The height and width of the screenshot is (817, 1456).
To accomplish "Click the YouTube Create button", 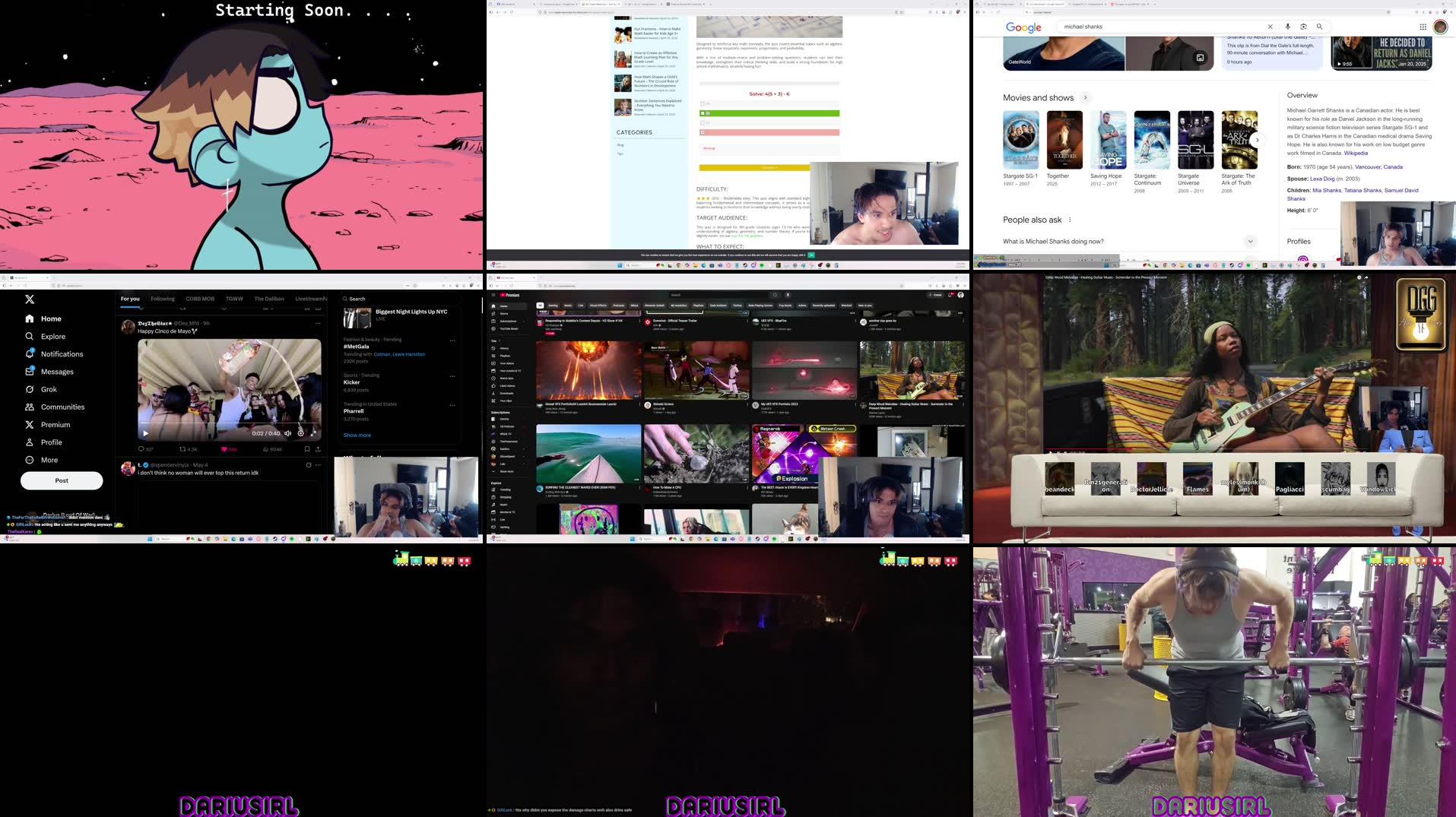I will click(935, 295).
